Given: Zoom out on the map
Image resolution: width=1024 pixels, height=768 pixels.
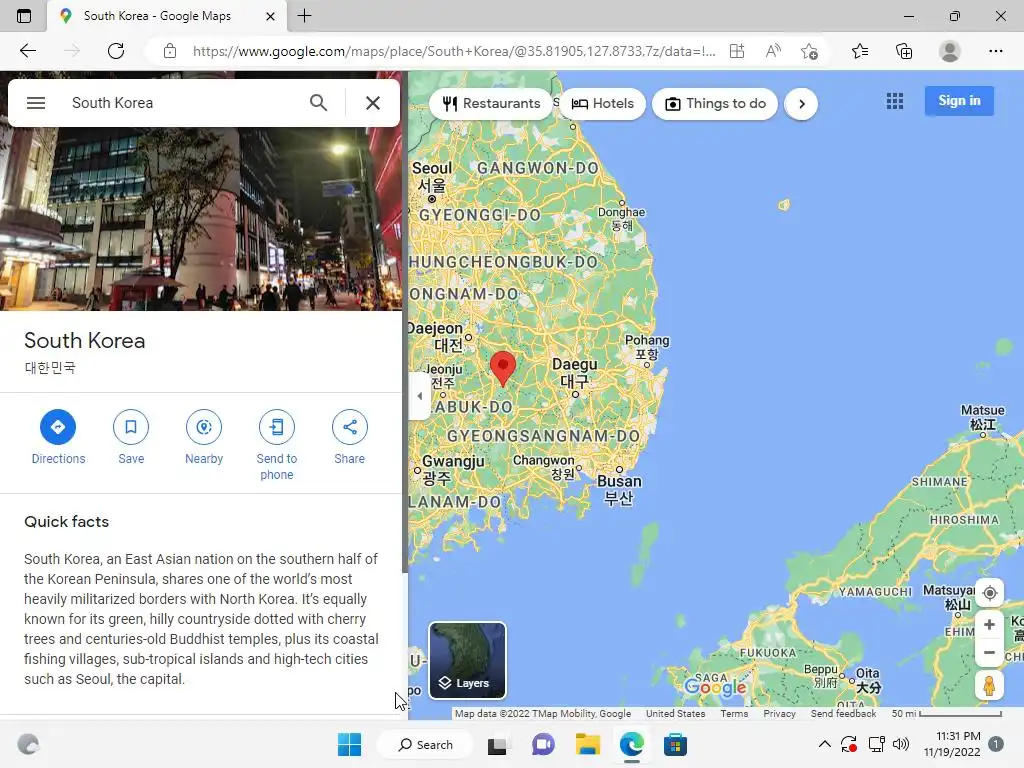Looking at the screenshot, I should coord(989,653).
